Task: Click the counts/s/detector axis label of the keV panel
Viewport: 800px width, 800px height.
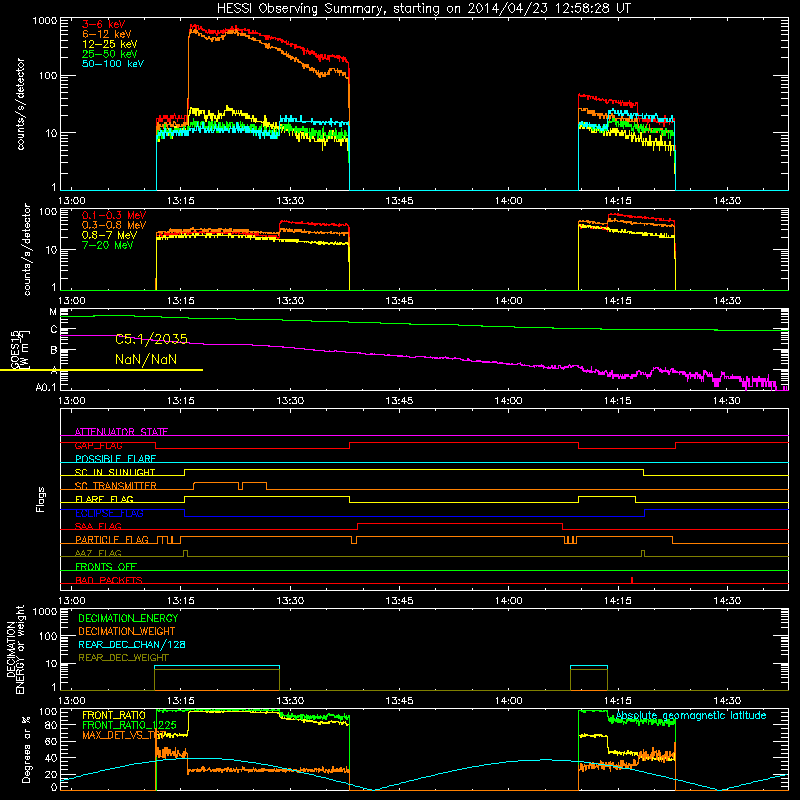Action: [x=20, y=104]
